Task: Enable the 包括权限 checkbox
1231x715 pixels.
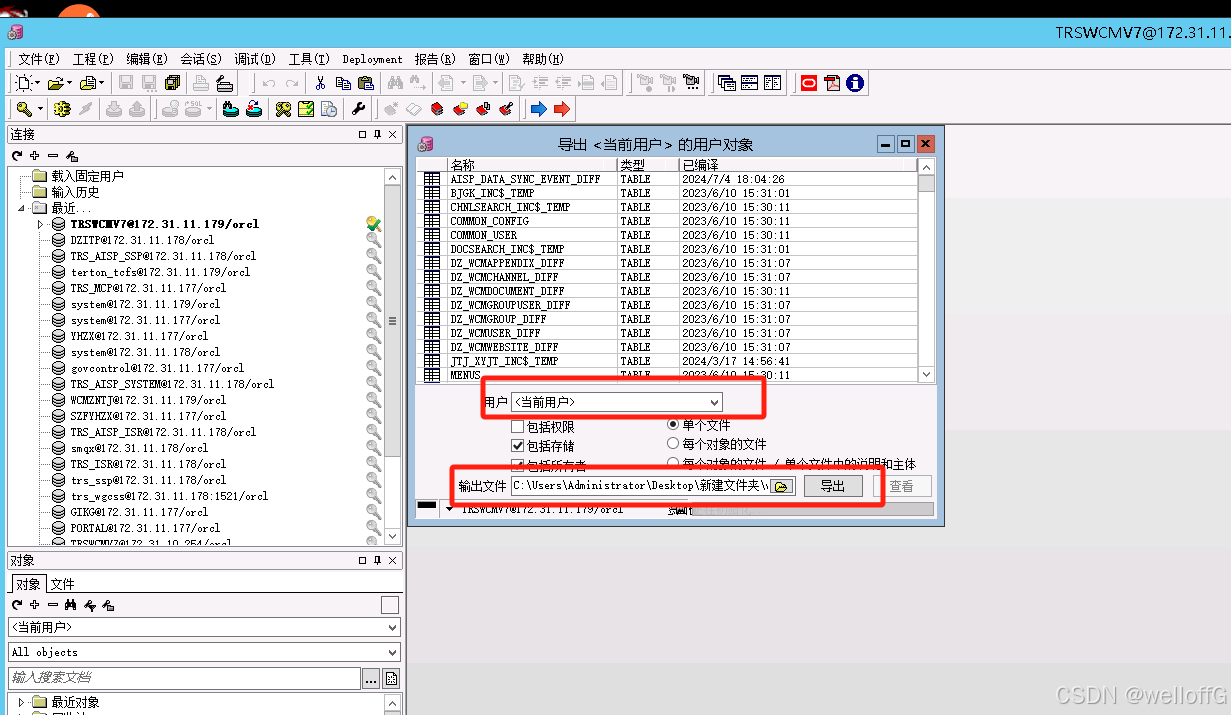Action: pyautogui.click(x=517, y=424)
